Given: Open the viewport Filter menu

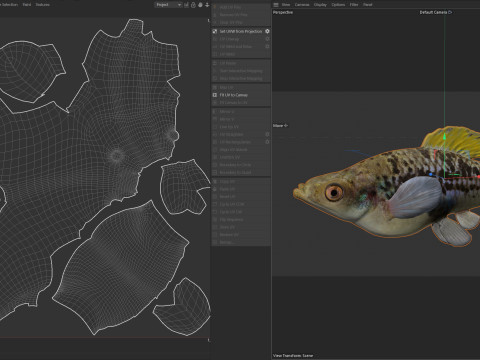Looking at the screenshot, I should coord(354,5).
